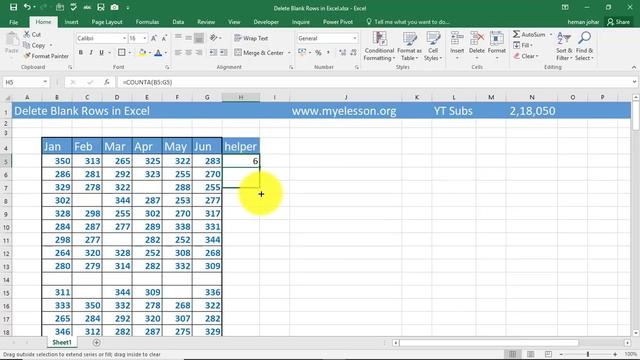Open the Find & Select menu
Screen dimensions: 640x360
click(584, 46)
